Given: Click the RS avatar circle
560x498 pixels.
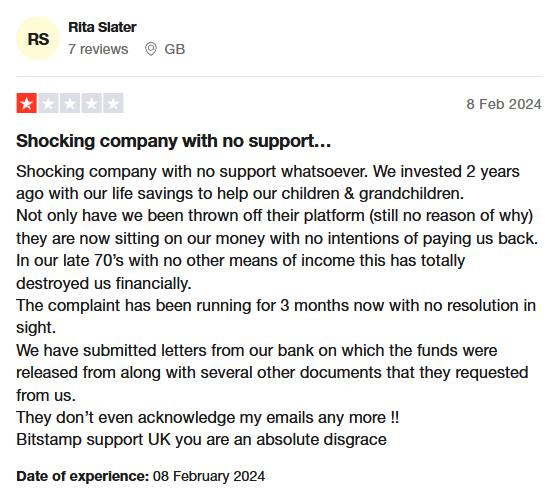Looking at the screenshot, I should pyautogui.click(x=38, y=38).
